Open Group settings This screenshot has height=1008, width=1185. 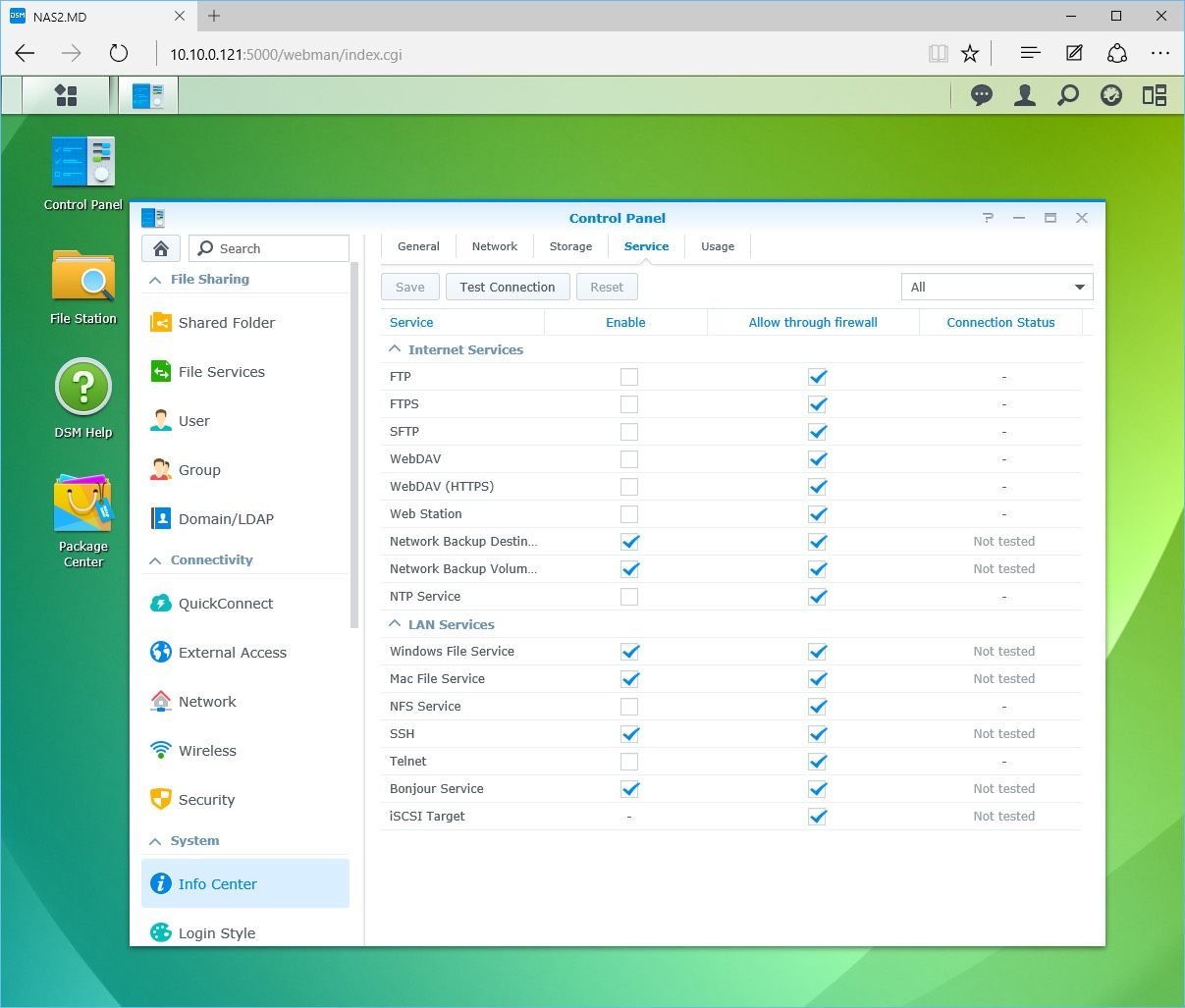(x=245, y=470)
